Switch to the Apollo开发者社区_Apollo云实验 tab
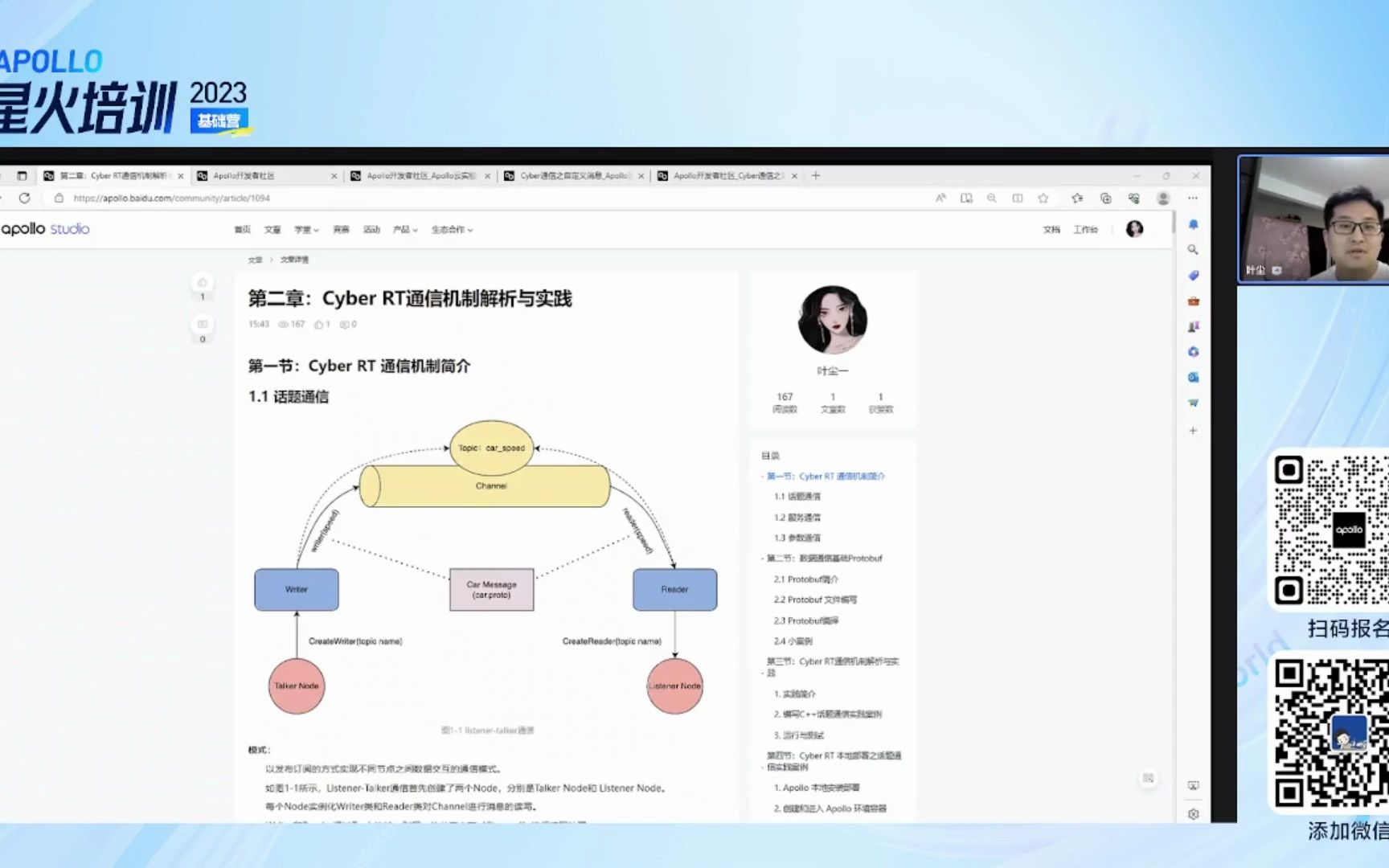 tap(421, 175)
